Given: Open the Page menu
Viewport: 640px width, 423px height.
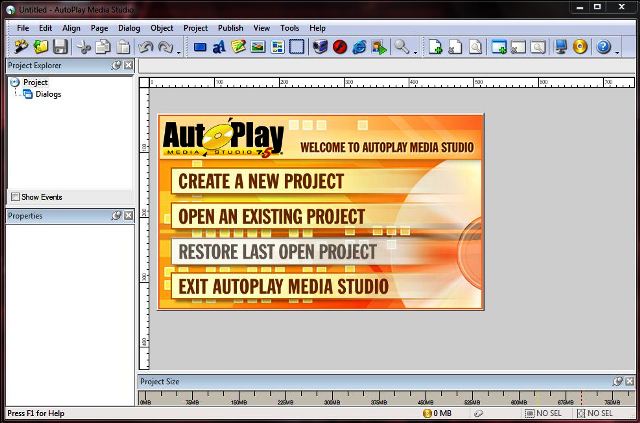Looking at the screenshot, I should coord(99,28).
